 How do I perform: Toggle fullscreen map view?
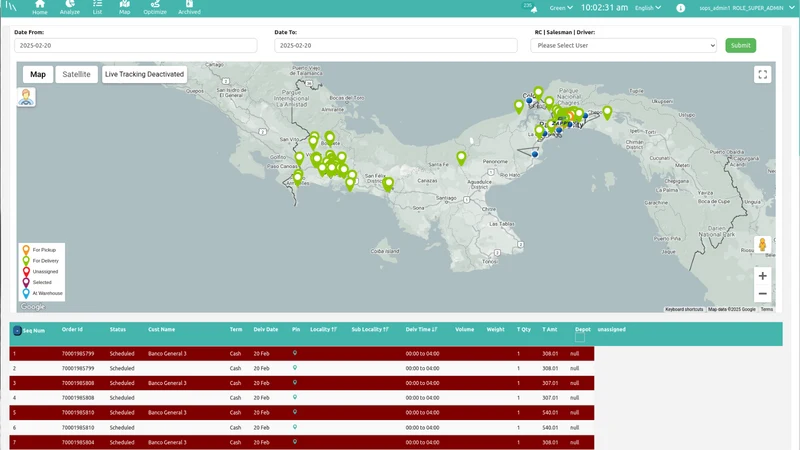tap(762, 74)
